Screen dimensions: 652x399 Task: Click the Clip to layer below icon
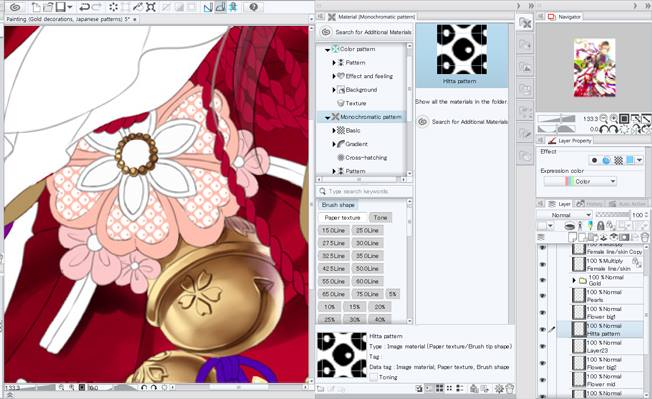(570, 226)
